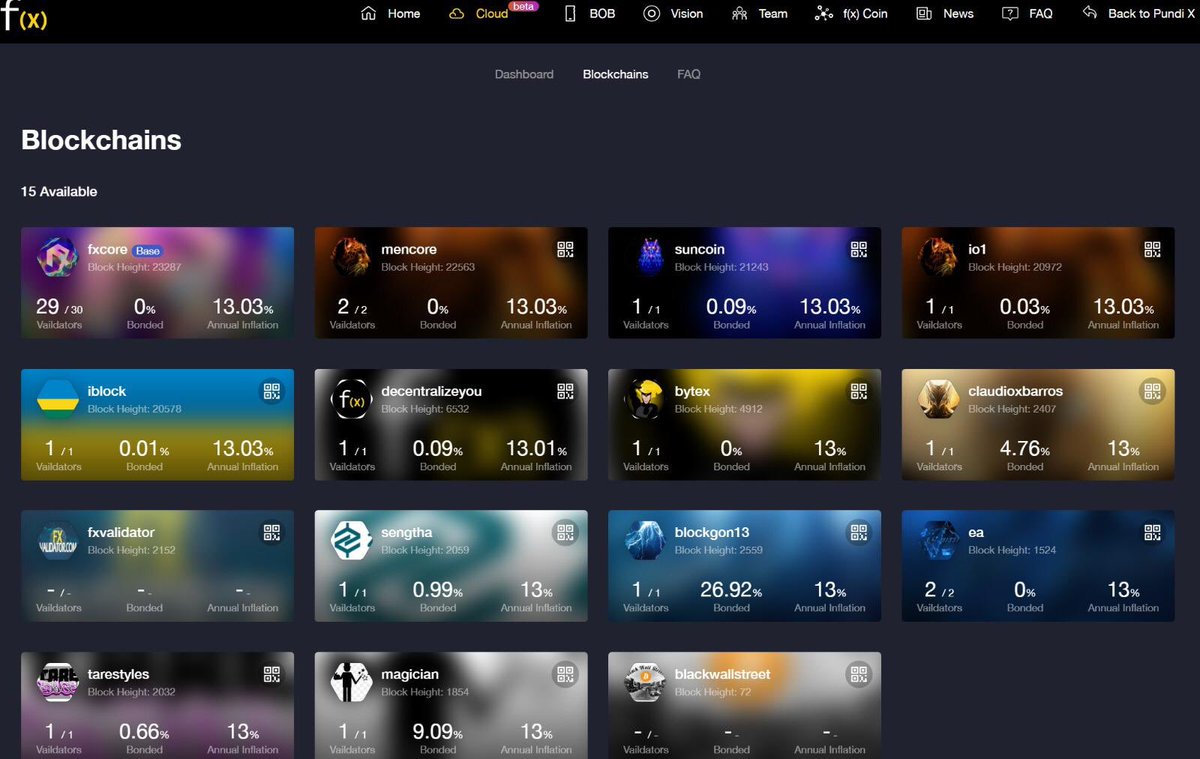Click the Team people icon
Screen dimensions: 1200x759
point(739,14)
